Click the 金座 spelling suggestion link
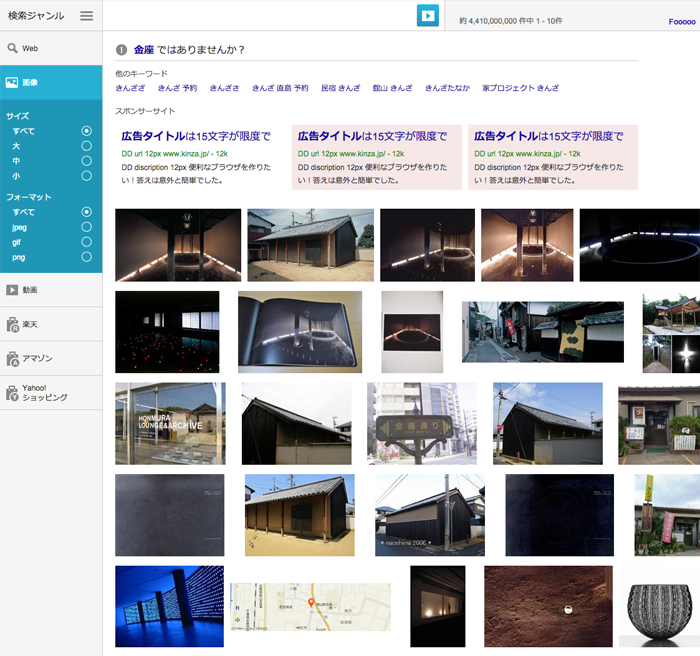The image size is (700, 656). [x=143, y=50]
